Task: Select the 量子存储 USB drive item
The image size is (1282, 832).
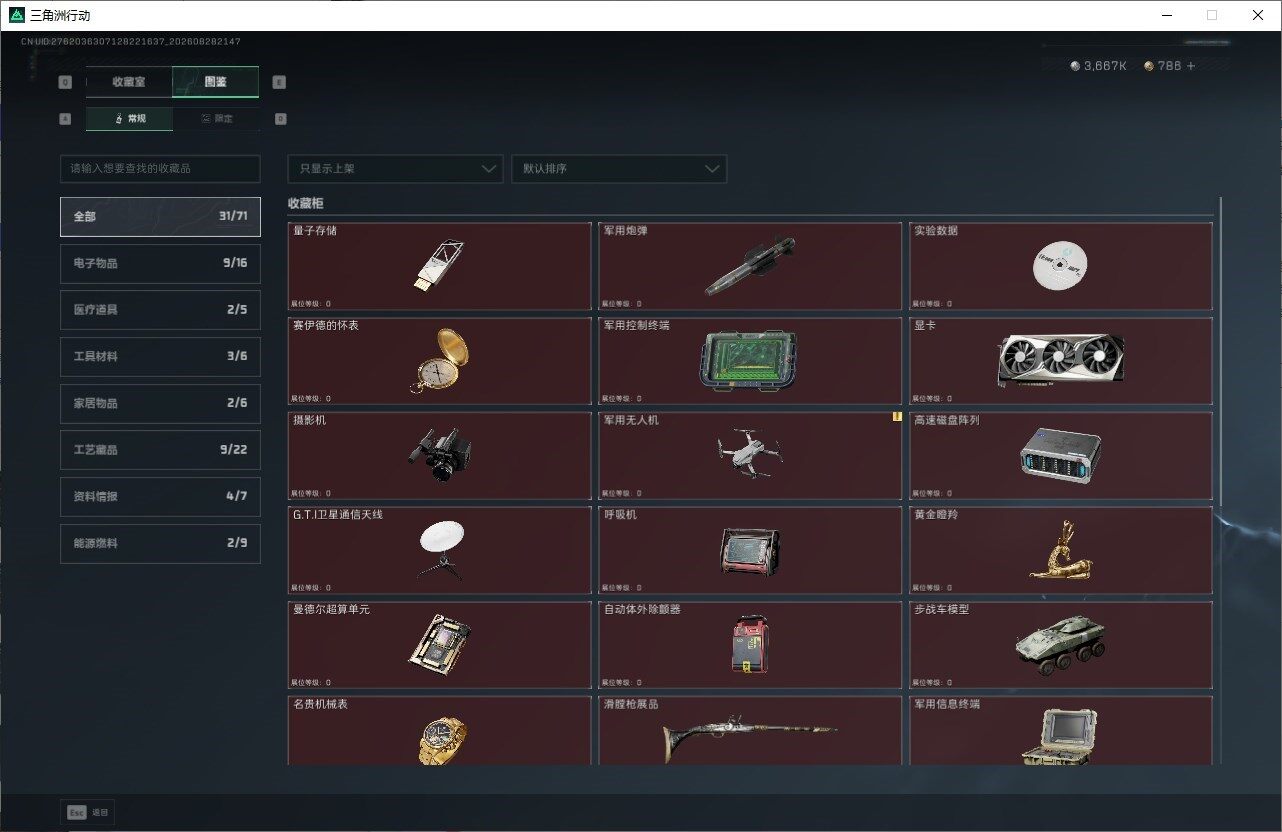Action: (439, 266)
